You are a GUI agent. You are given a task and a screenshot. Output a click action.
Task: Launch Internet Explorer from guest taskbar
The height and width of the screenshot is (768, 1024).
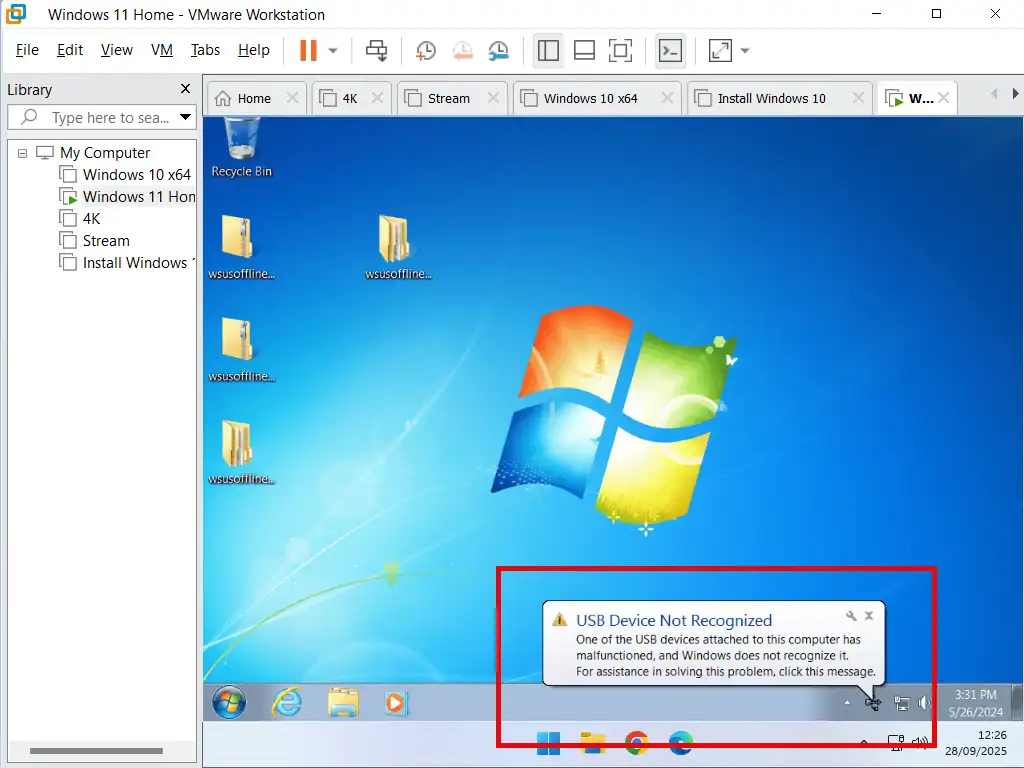click(287, 703)
